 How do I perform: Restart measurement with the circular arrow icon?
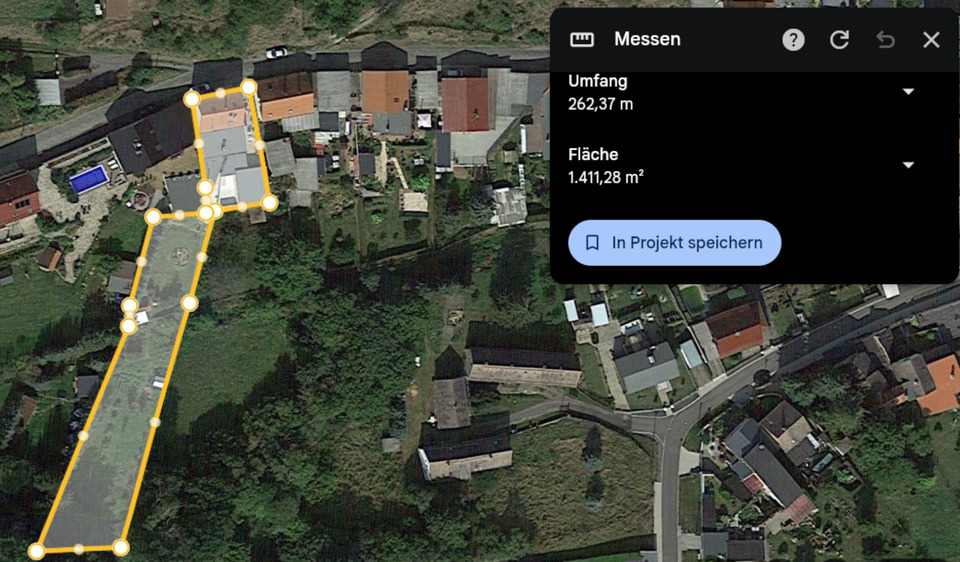pyautogui.click(x=839, y=40)
